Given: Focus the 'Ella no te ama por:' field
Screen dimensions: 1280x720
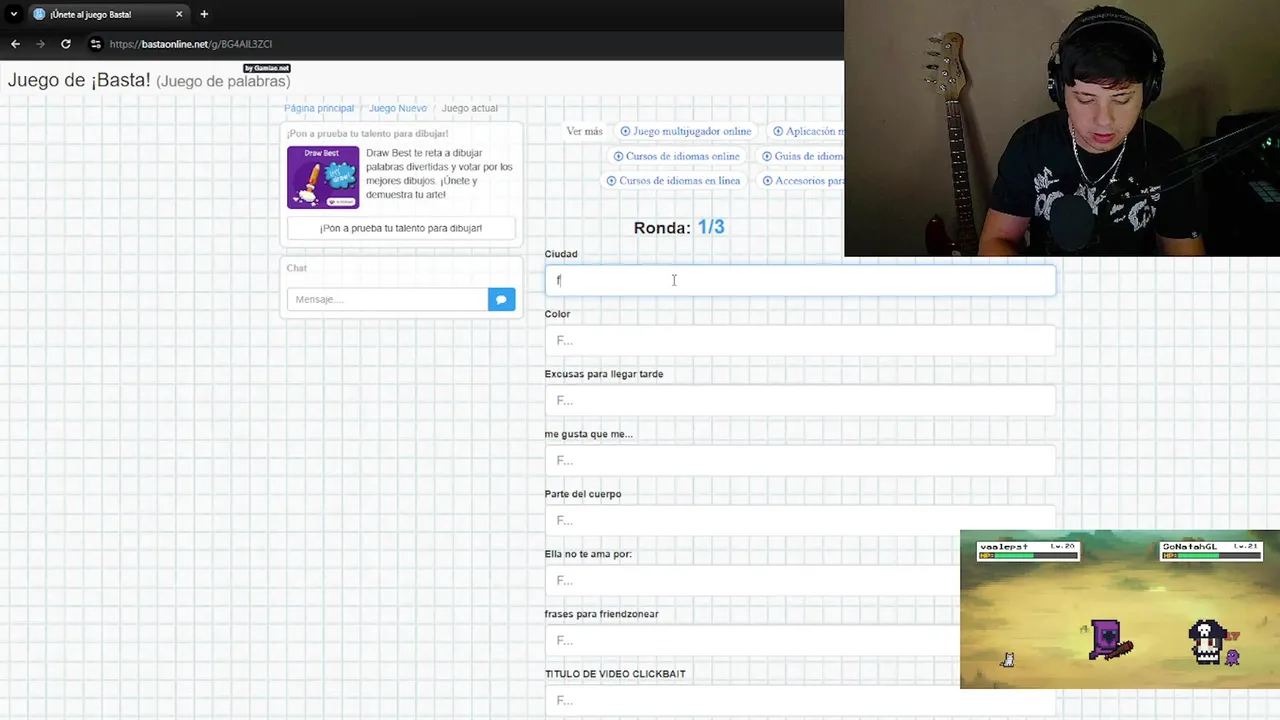Looking at the screenshot, I should coord(752,580).
